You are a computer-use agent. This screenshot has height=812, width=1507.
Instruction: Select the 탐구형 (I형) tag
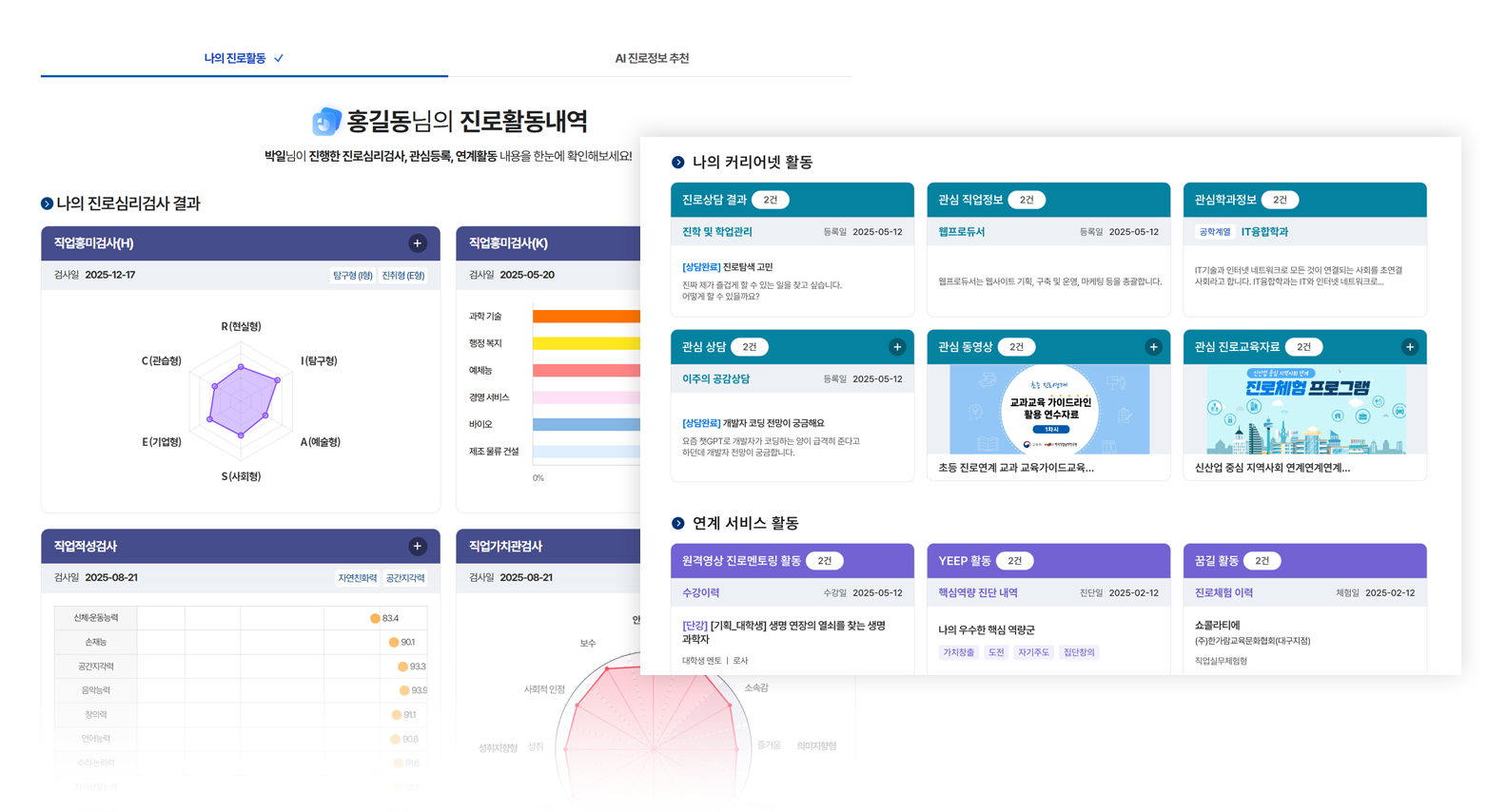point(352,276)
